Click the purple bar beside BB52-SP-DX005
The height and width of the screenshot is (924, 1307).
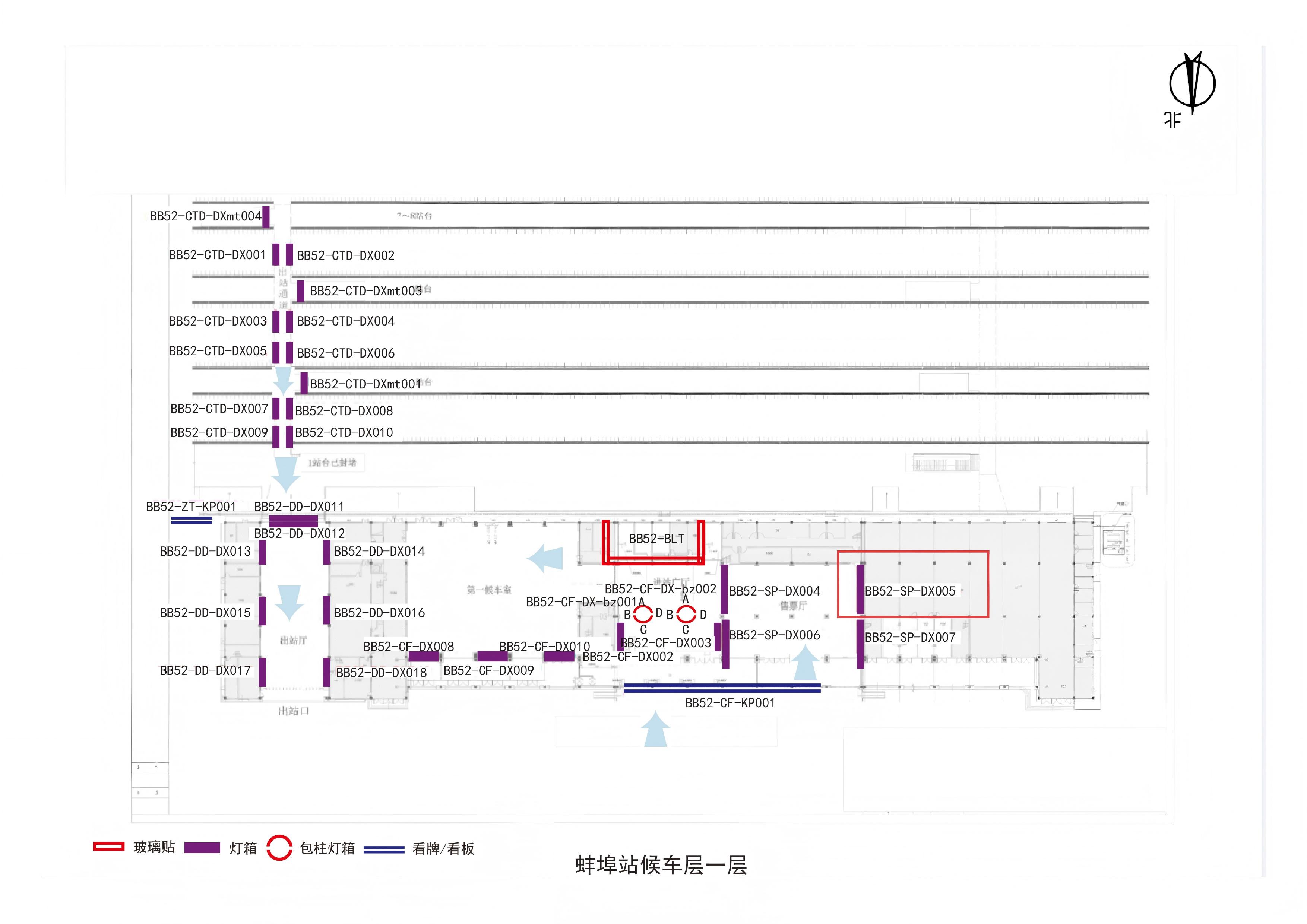860,590
